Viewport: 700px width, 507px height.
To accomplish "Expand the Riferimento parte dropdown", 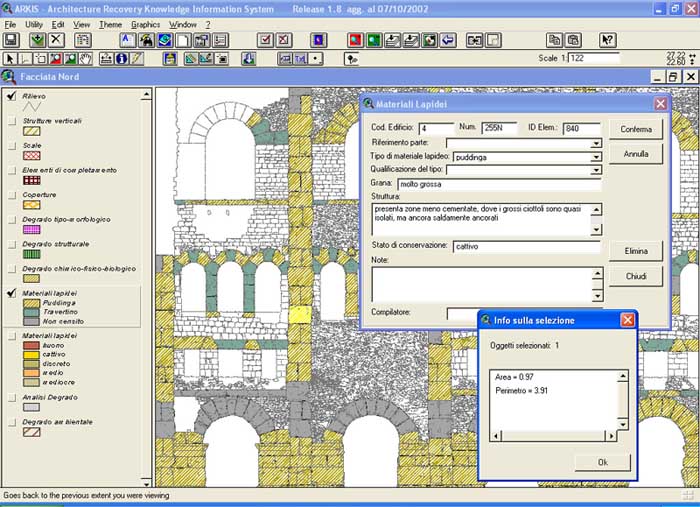I will click(x=595, y=143).
